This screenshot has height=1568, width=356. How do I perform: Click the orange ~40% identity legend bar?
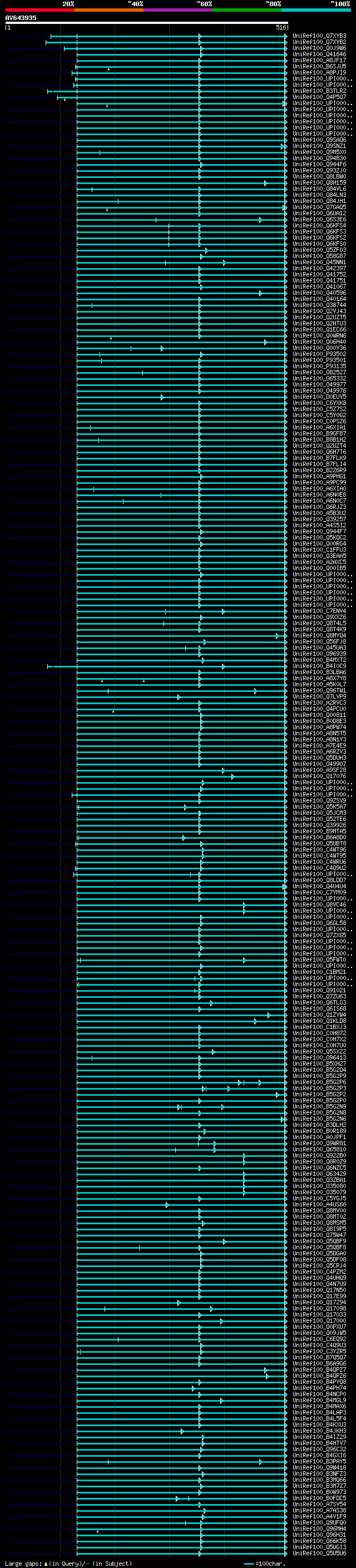pos(109,10)
